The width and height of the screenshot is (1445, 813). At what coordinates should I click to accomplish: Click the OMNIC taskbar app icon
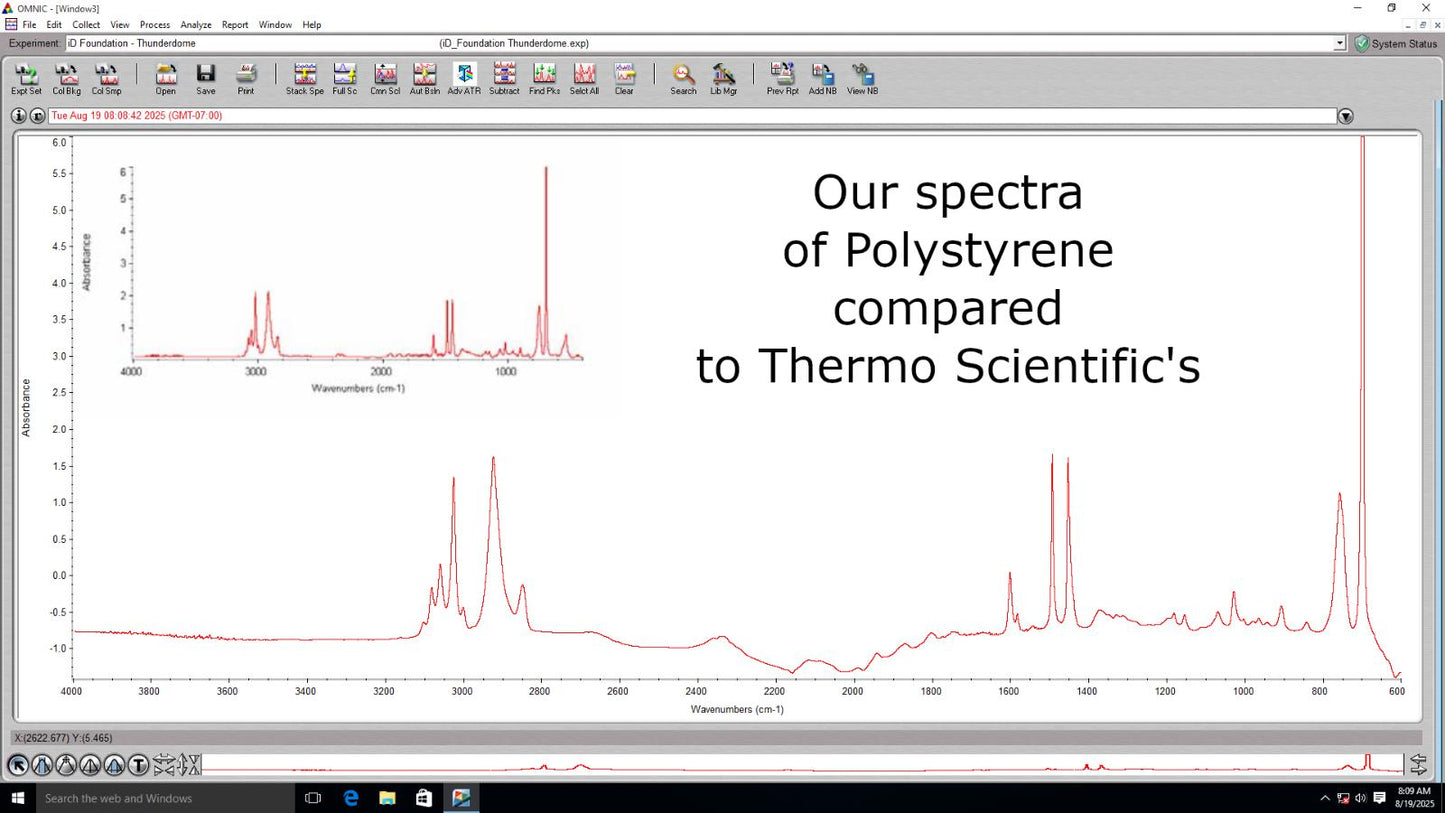coord(461,798)
